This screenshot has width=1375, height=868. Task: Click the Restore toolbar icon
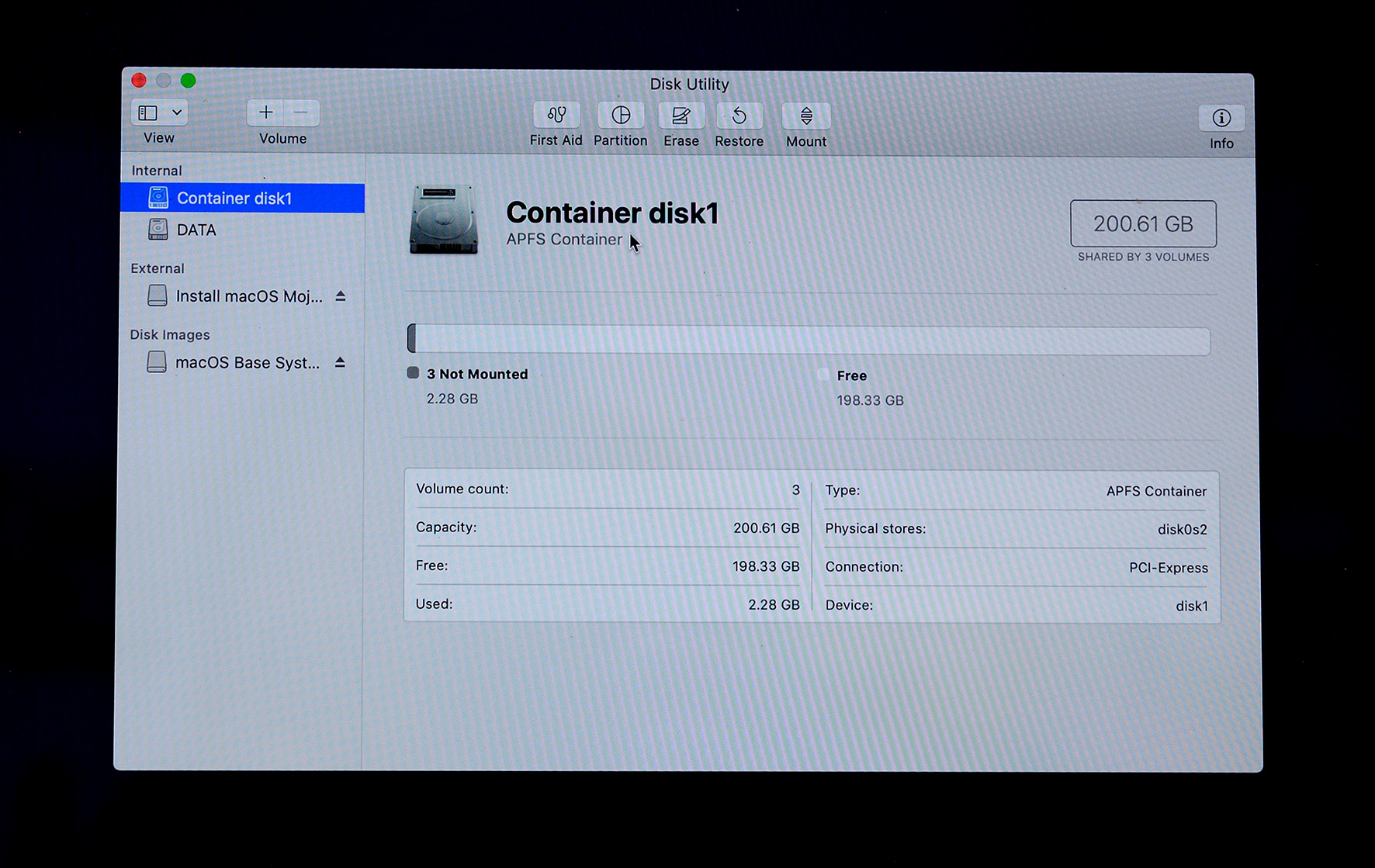click(739, 116)
